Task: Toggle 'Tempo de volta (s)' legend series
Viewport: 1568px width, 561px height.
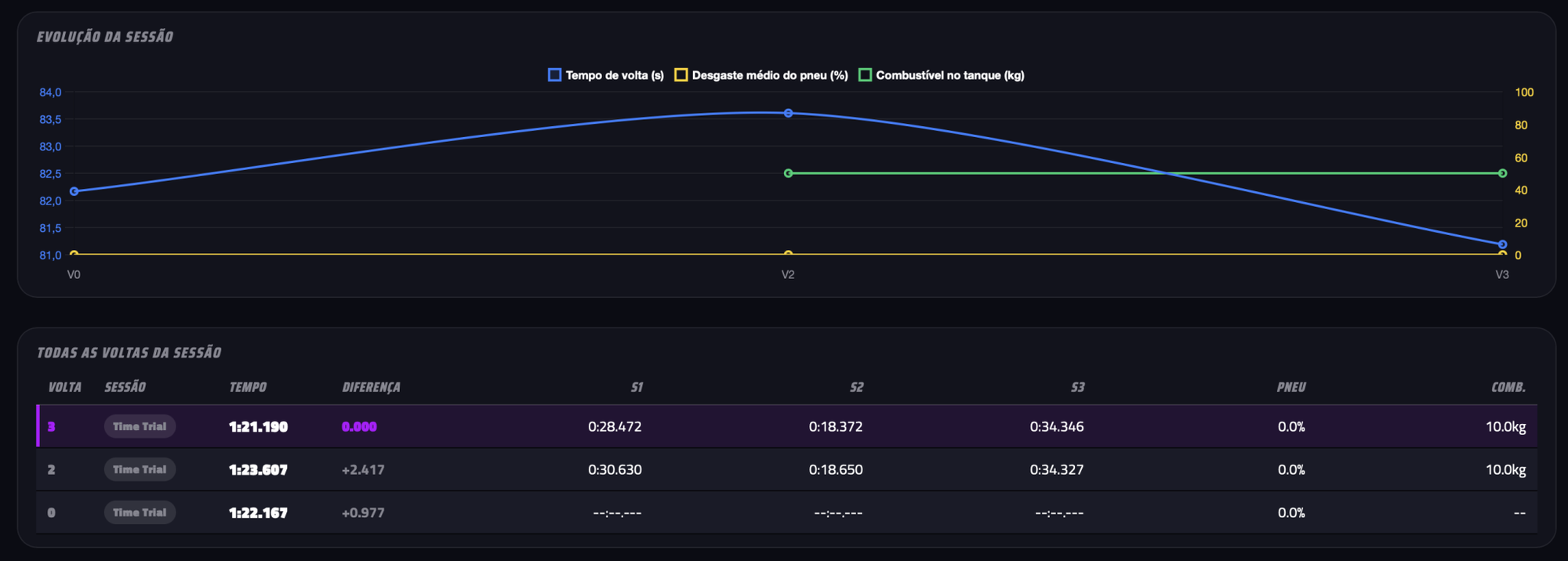Action: [606, 75]
